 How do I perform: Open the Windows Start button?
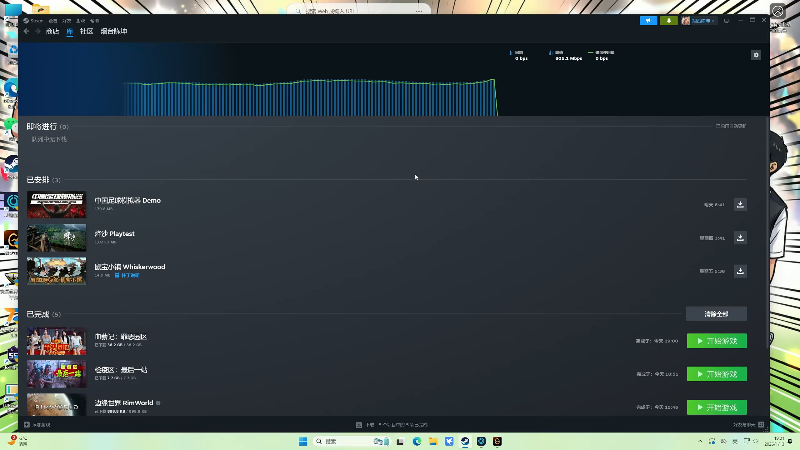303,441
